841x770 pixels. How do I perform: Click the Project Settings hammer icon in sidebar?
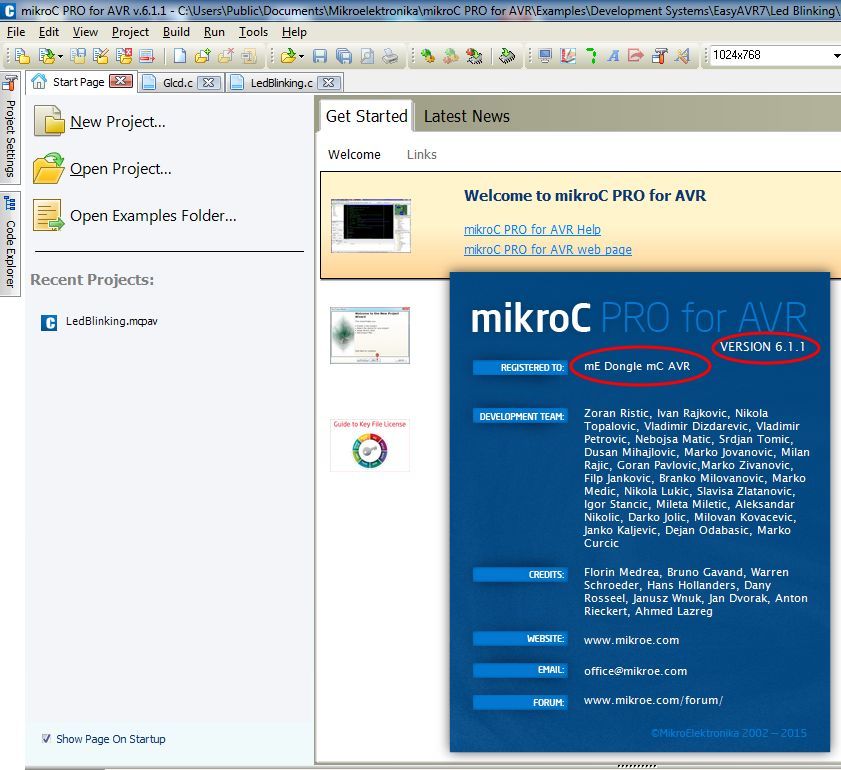[x=10, y=83]
